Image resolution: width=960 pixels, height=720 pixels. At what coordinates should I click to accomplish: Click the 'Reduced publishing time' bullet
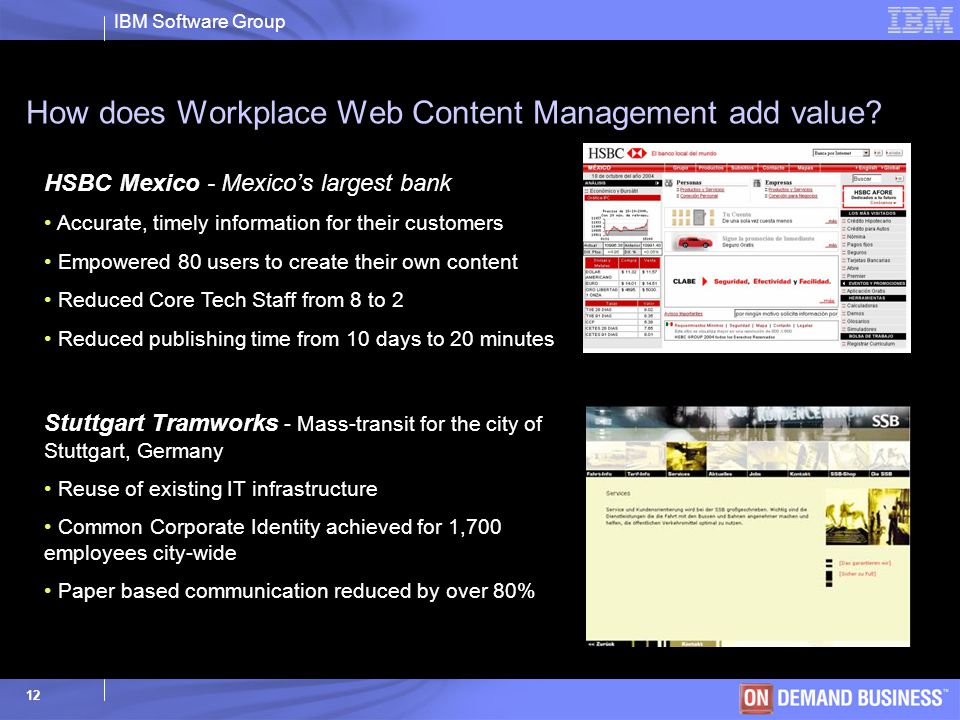click(299, 339)
